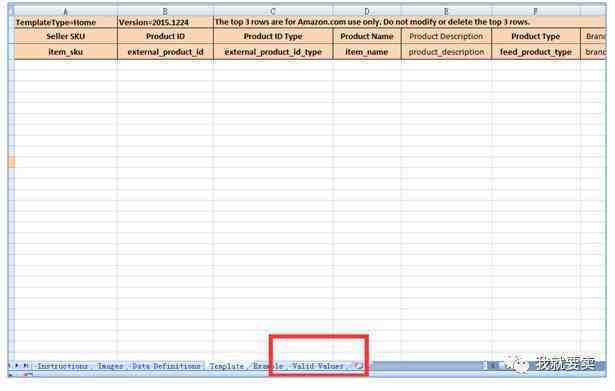Screen dimensions: 615x391
Task: Click the feed_product_type cell
Action: coord(535,52)
